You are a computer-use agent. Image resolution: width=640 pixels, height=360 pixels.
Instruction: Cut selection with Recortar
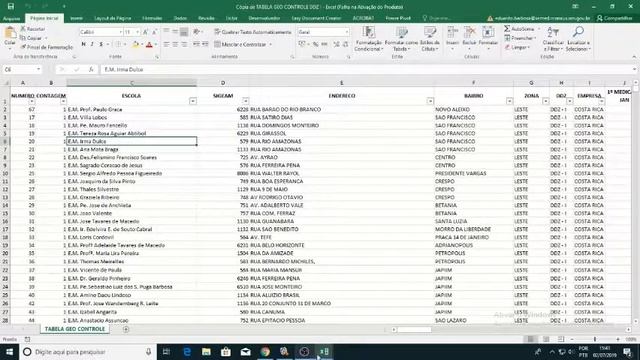[33, 29]
